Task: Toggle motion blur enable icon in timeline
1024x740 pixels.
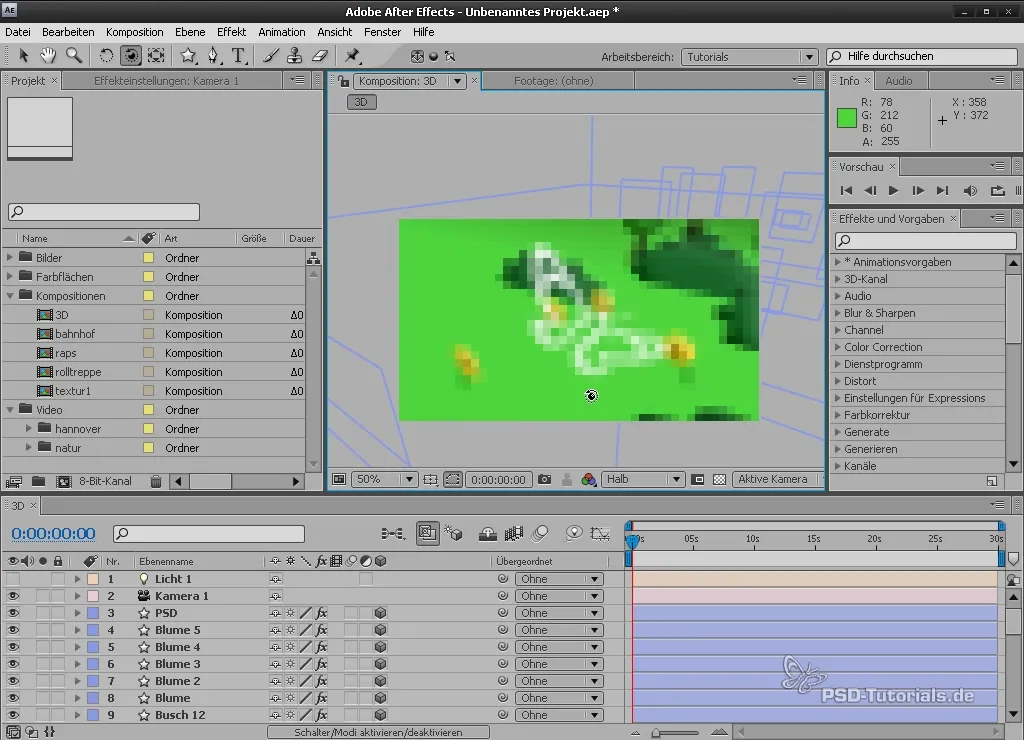Action: 540,534
